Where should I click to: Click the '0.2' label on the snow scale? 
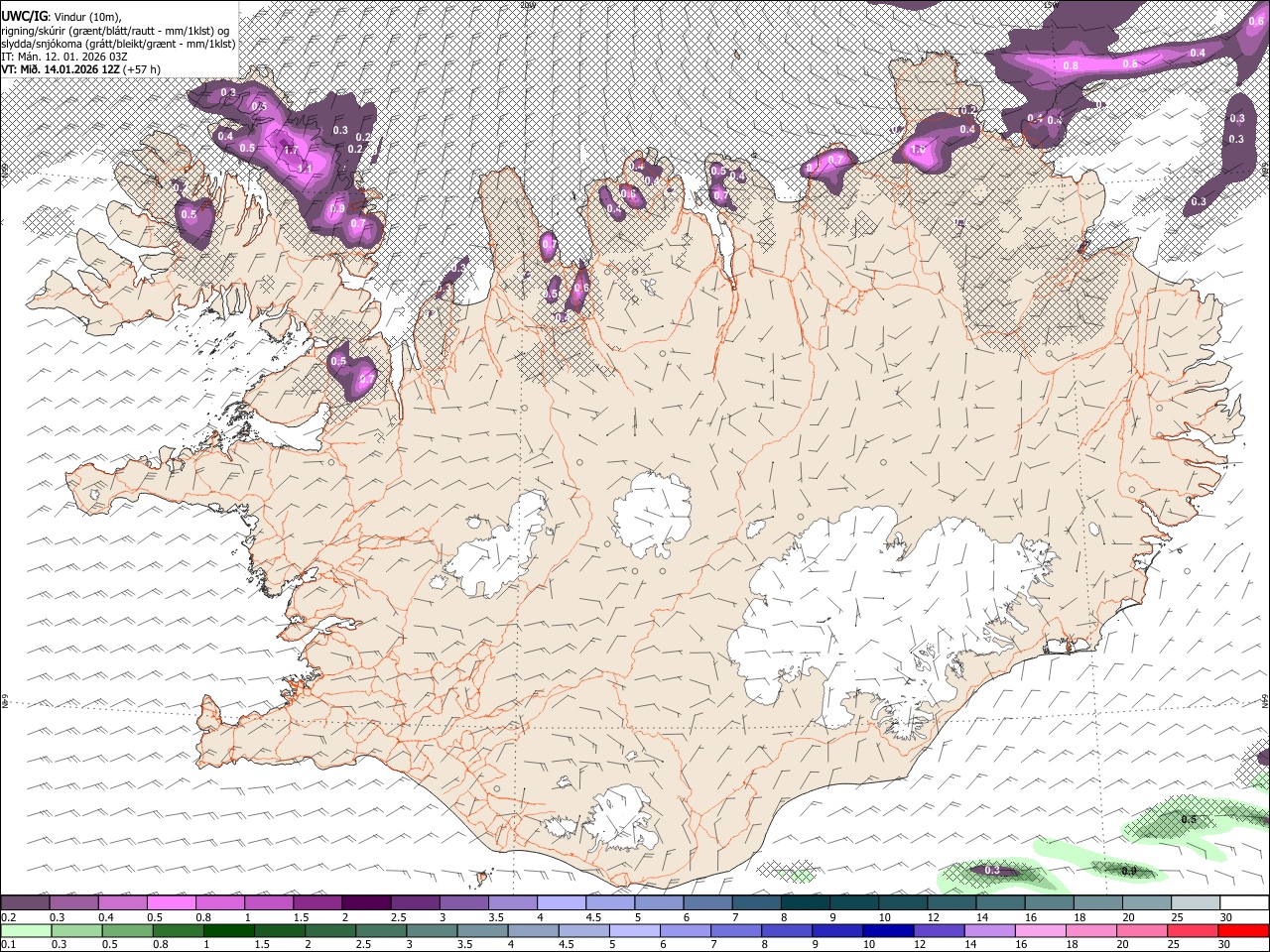click(x=9, y=917)
